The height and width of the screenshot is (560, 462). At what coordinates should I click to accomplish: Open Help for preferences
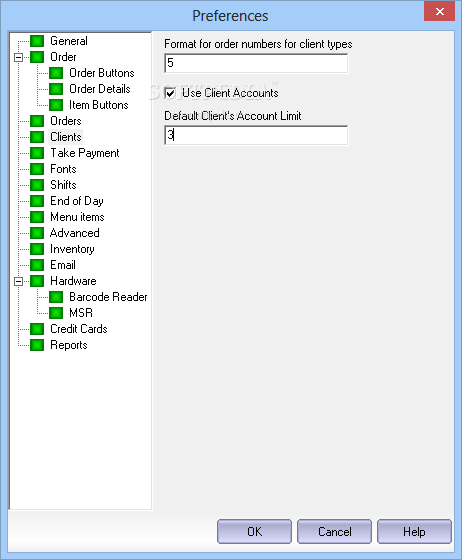[x=414, y=532]
